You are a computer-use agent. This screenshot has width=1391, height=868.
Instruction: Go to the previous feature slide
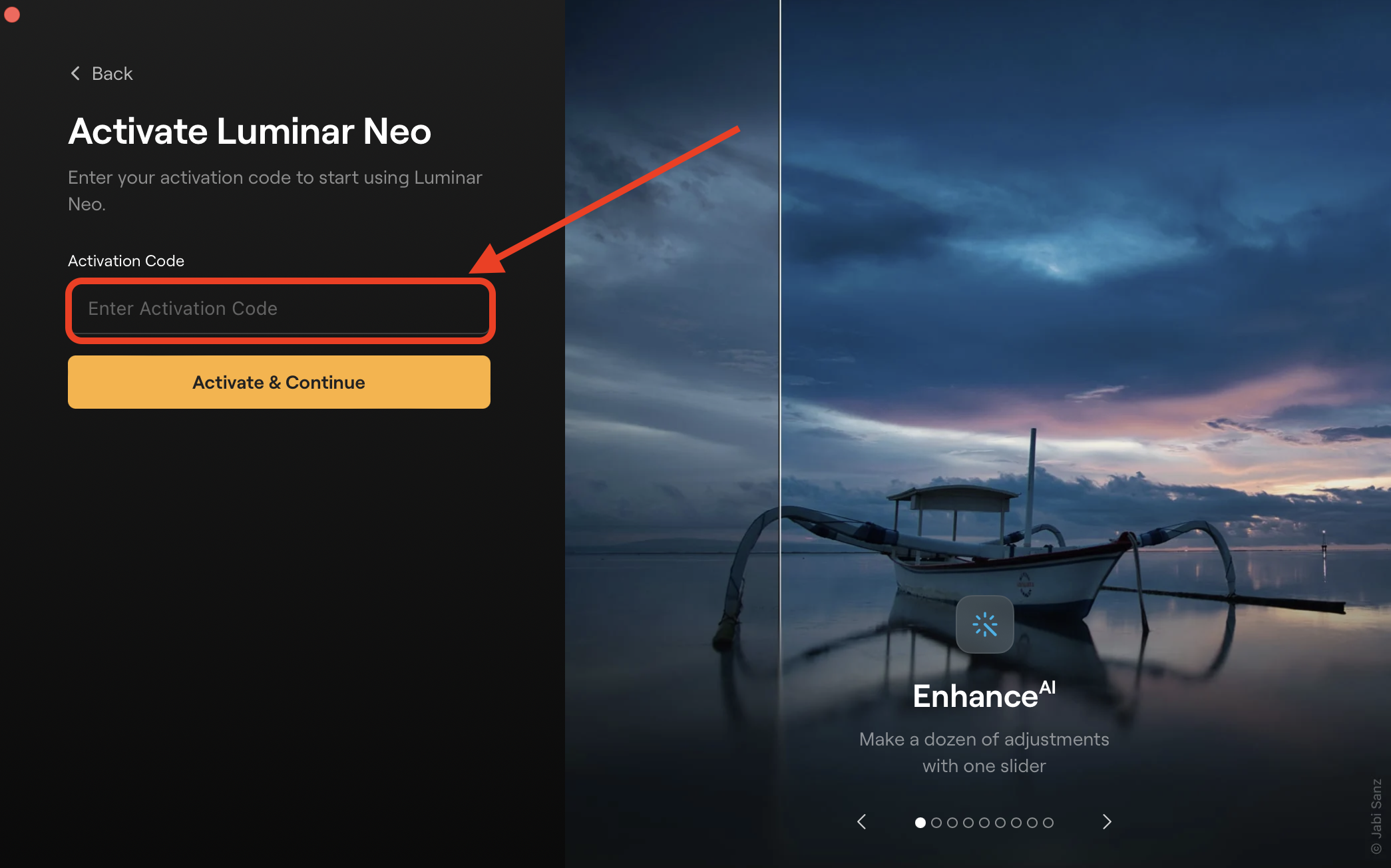point(862,822)
